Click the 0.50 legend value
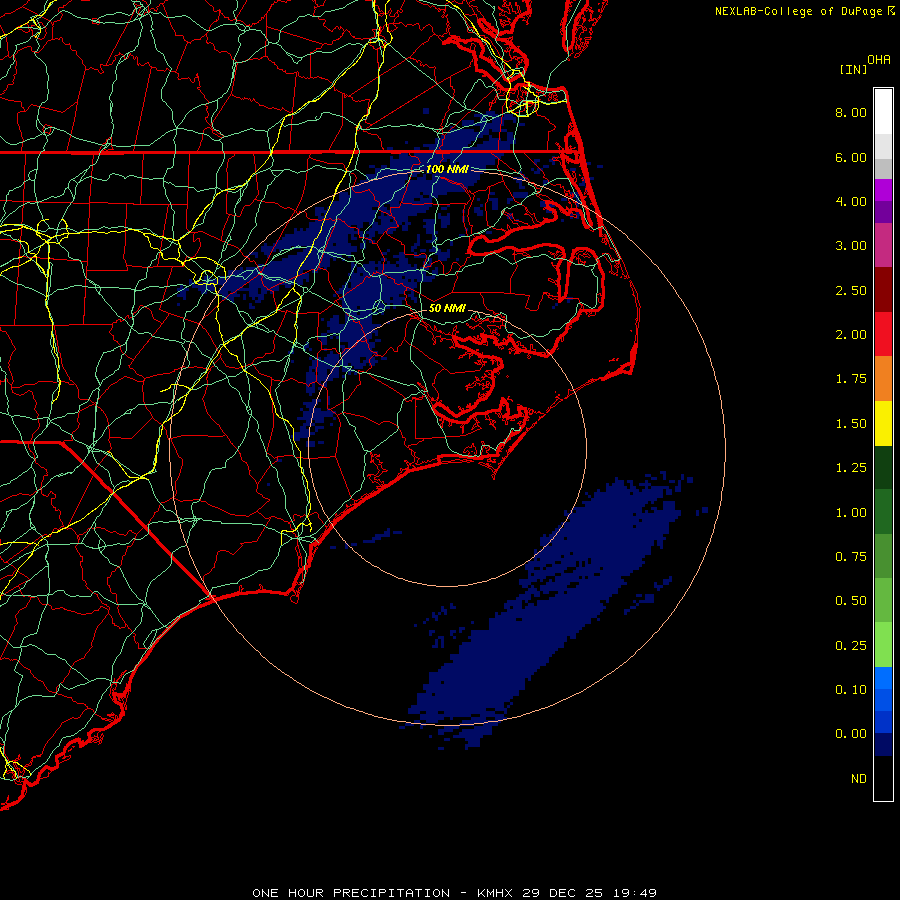Image resolution: width=900 pixels, height=900 pixels. 851,601
